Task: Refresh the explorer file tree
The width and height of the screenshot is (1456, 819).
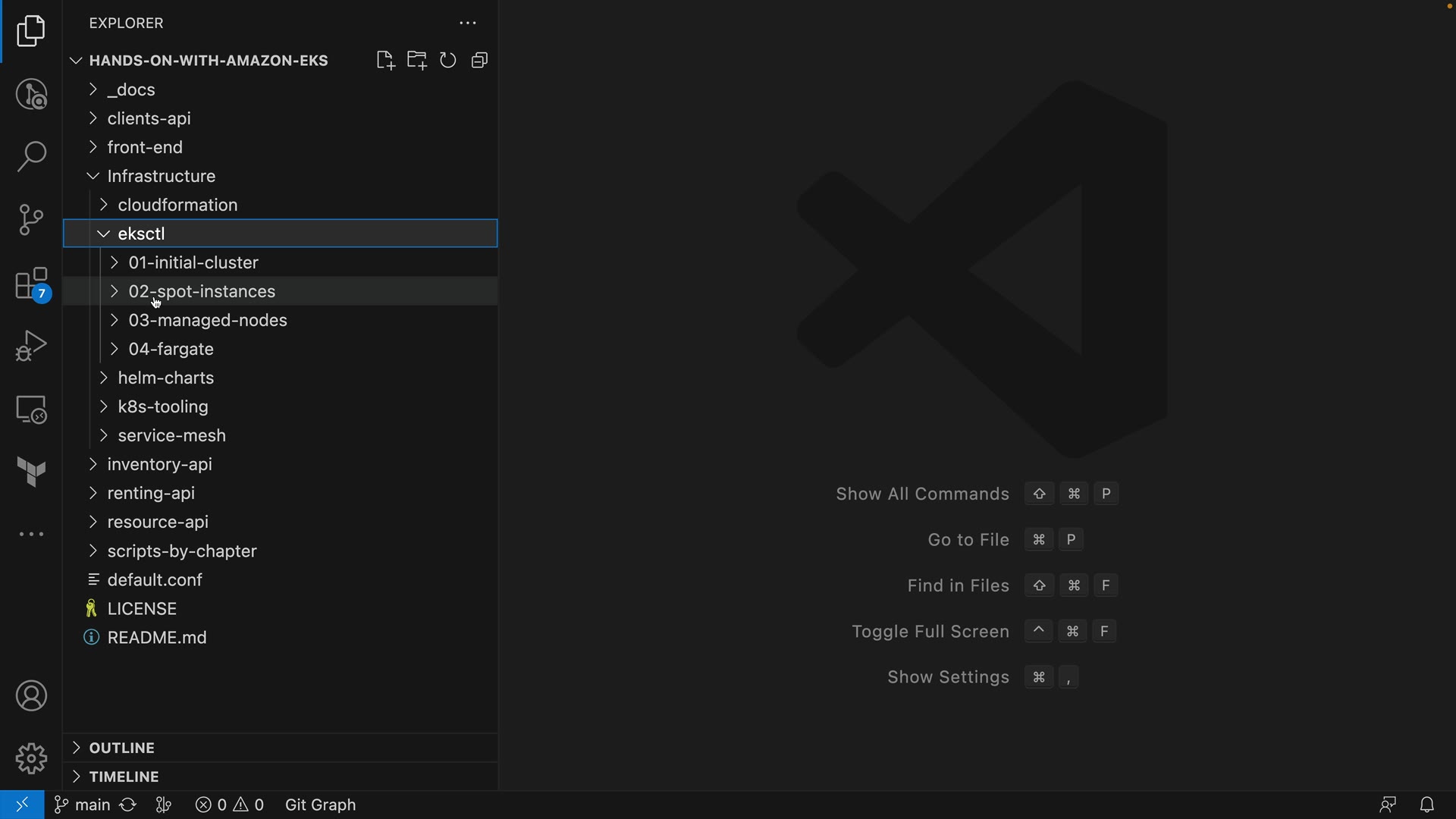Action: click(x=448, y=61)
